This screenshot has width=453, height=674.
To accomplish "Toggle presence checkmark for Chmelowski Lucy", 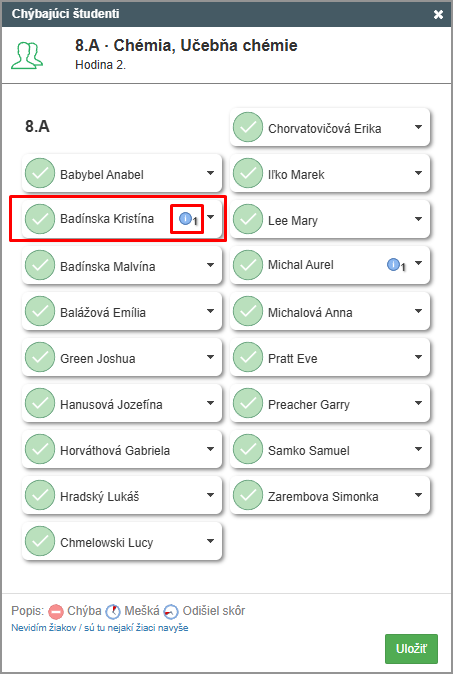I will click(x=40, y=541).
